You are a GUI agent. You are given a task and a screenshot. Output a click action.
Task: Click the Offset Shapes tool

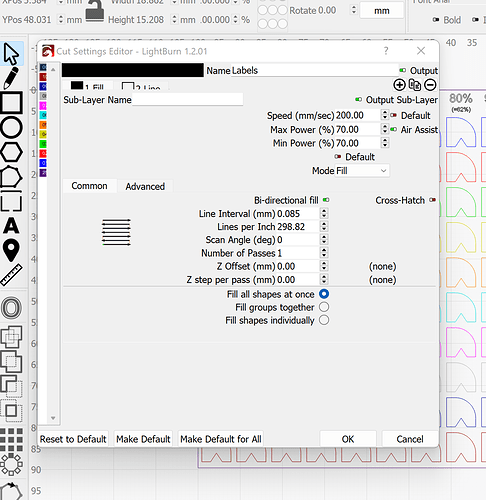coord(12,307)
